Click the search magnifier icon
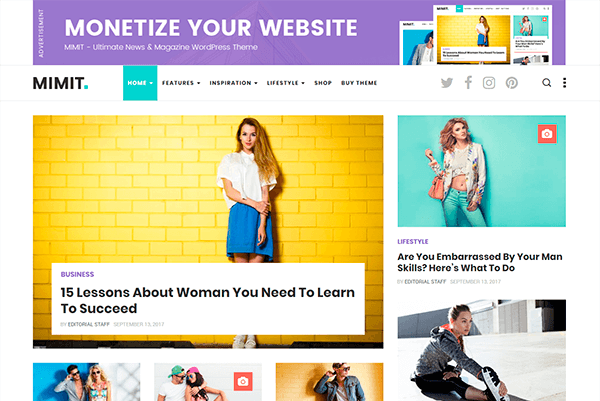Viewport: 600px width, 401px height. click(x=546, y=83)
